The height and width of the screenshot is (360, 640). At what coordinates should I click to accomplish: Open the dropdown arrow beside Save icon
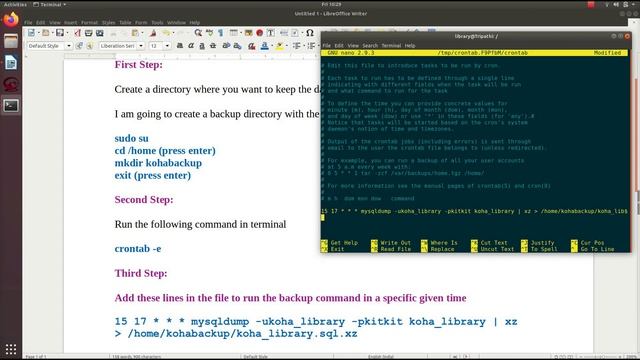(67, 33)
